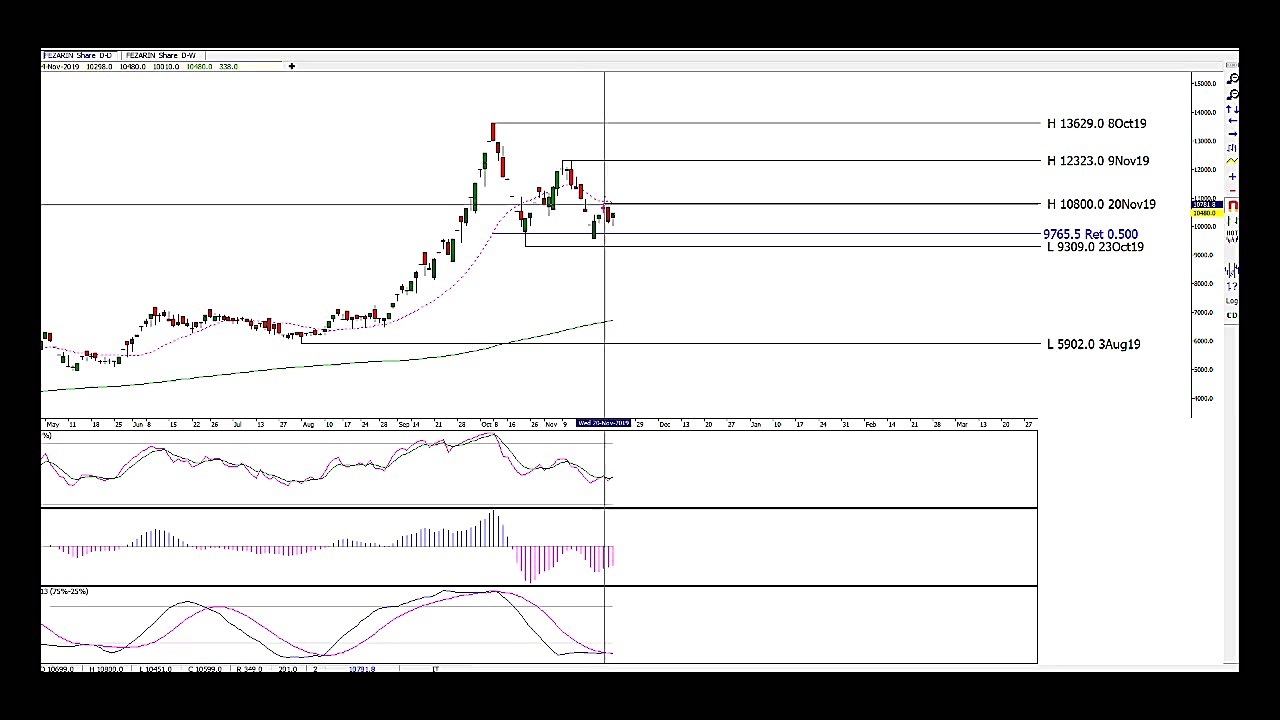The image size is (1280, 720).
Task: Click the blue left arrow icon
Action: tap(1233, 120)
